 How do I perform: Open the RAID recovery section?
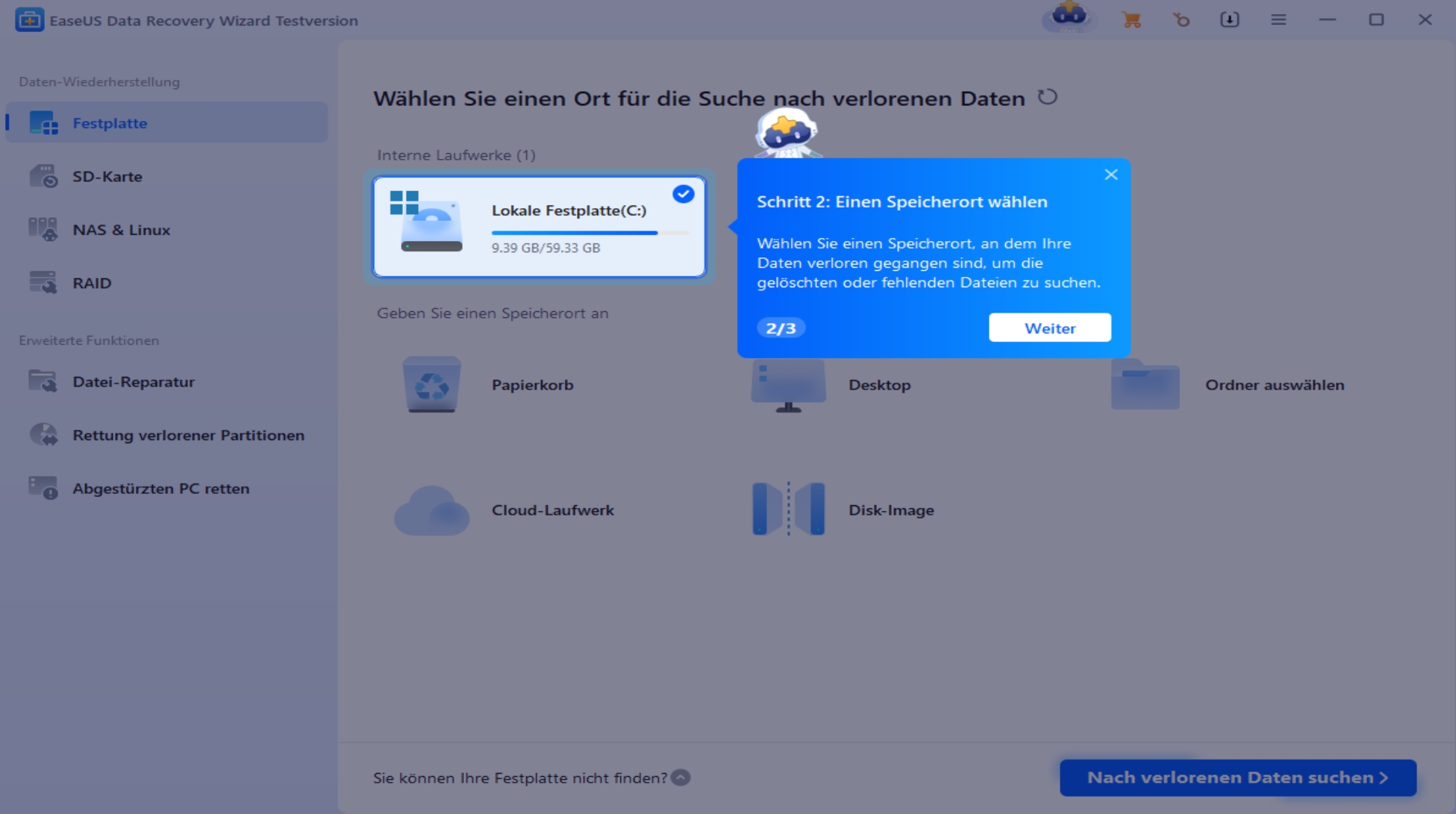[92, 284]
